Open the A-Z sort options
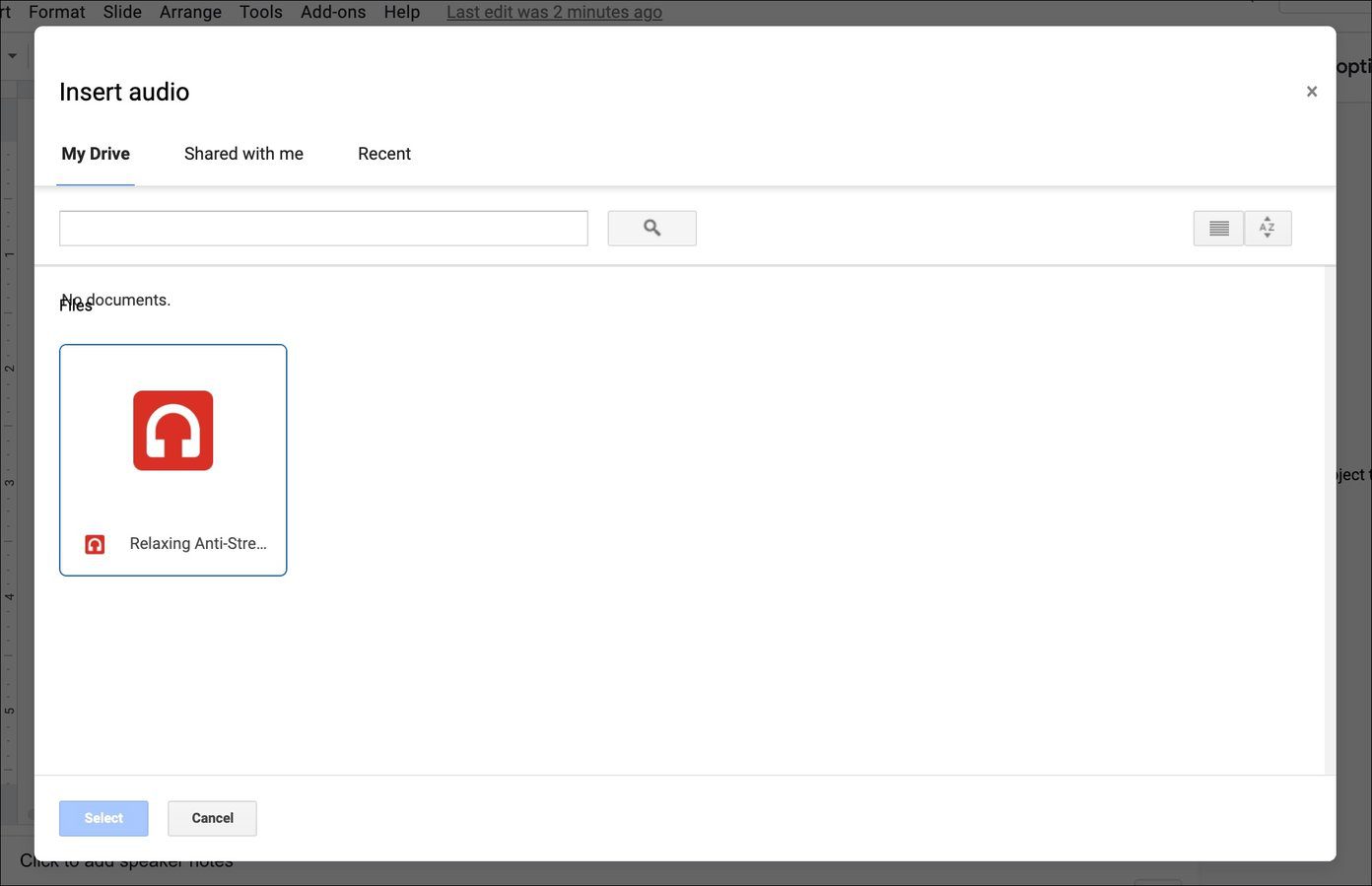The image size is (1372, 886). point(1268,228)
